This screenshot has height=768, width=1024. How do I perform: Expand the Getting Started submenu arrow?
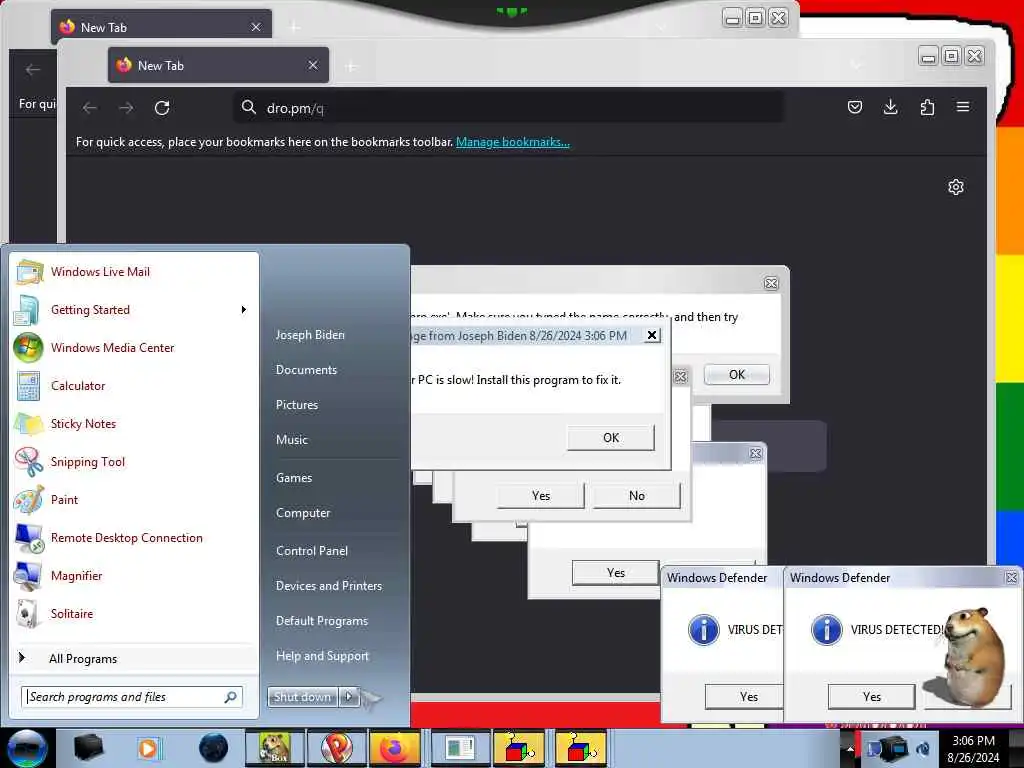click(x=244, y=310)
